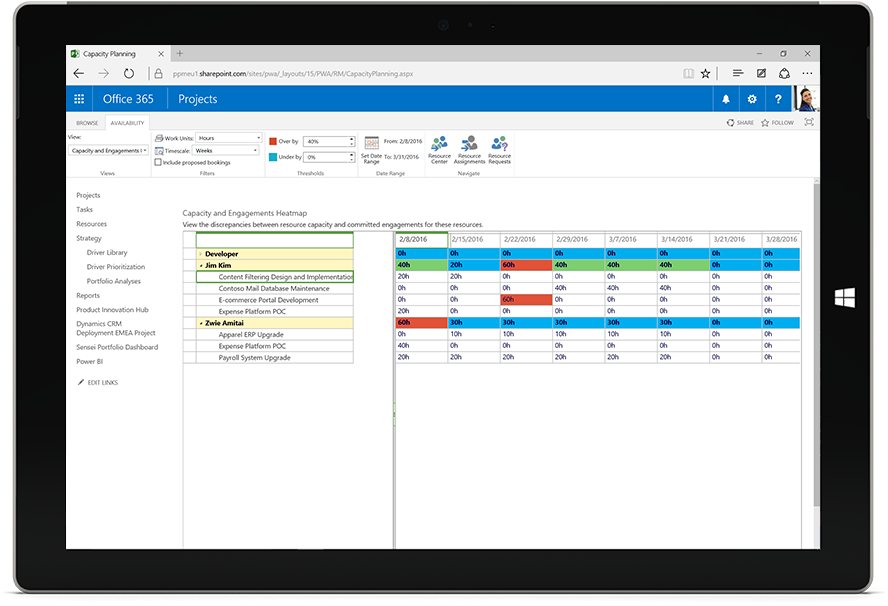The width and height of the screenshot is (888, 606).
Task: Open Resources in the left navigation
Action: pos(91,224)
